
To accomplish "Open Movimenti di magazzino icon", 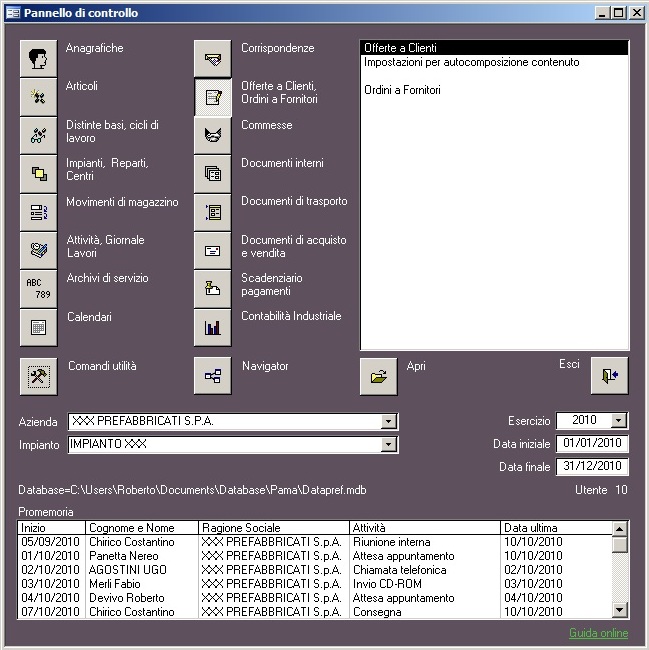I will coord(39,212).
